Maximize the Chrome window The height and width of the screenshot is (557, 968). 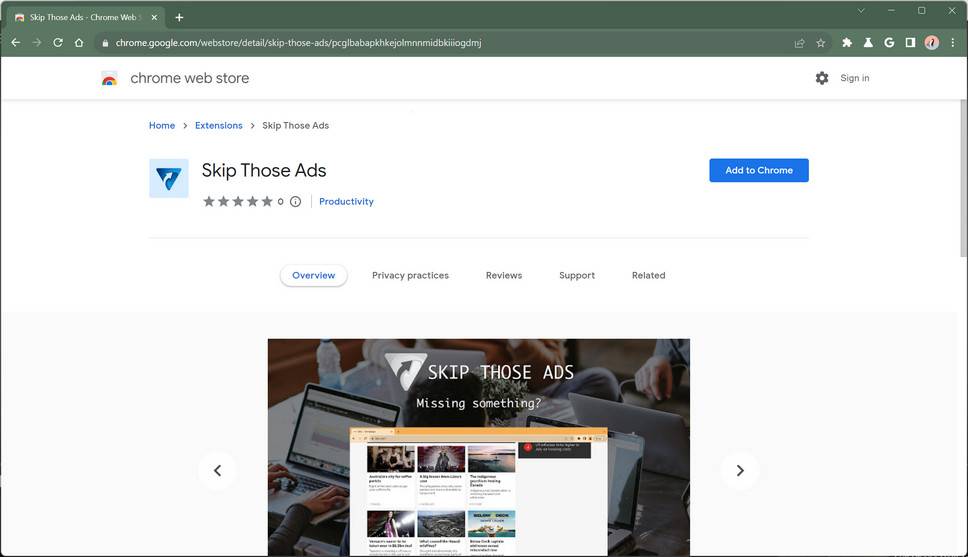921,10
